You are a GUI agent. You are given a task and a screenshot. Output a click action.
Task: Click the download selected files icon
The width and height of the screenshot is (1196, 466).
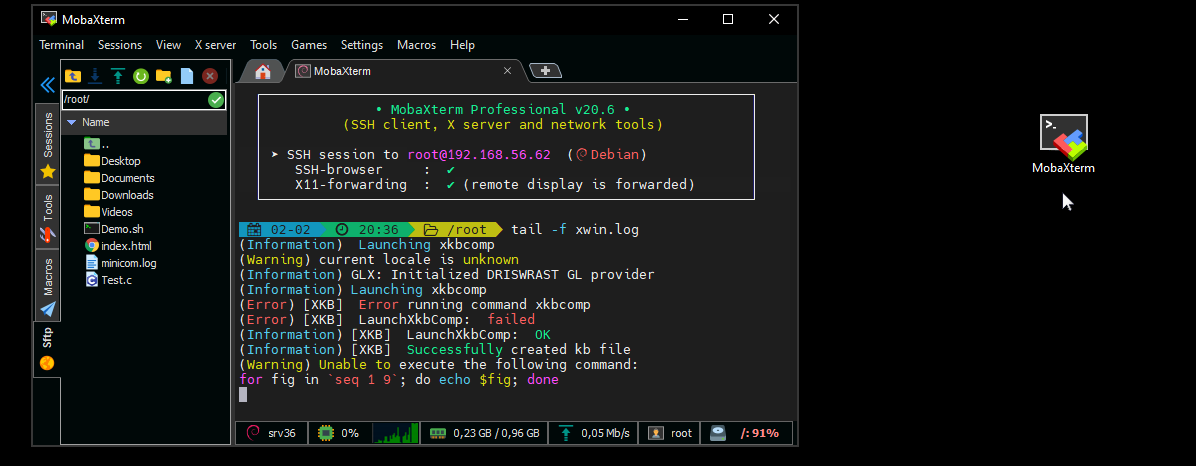pyautogui.click(x=95, y=76)
